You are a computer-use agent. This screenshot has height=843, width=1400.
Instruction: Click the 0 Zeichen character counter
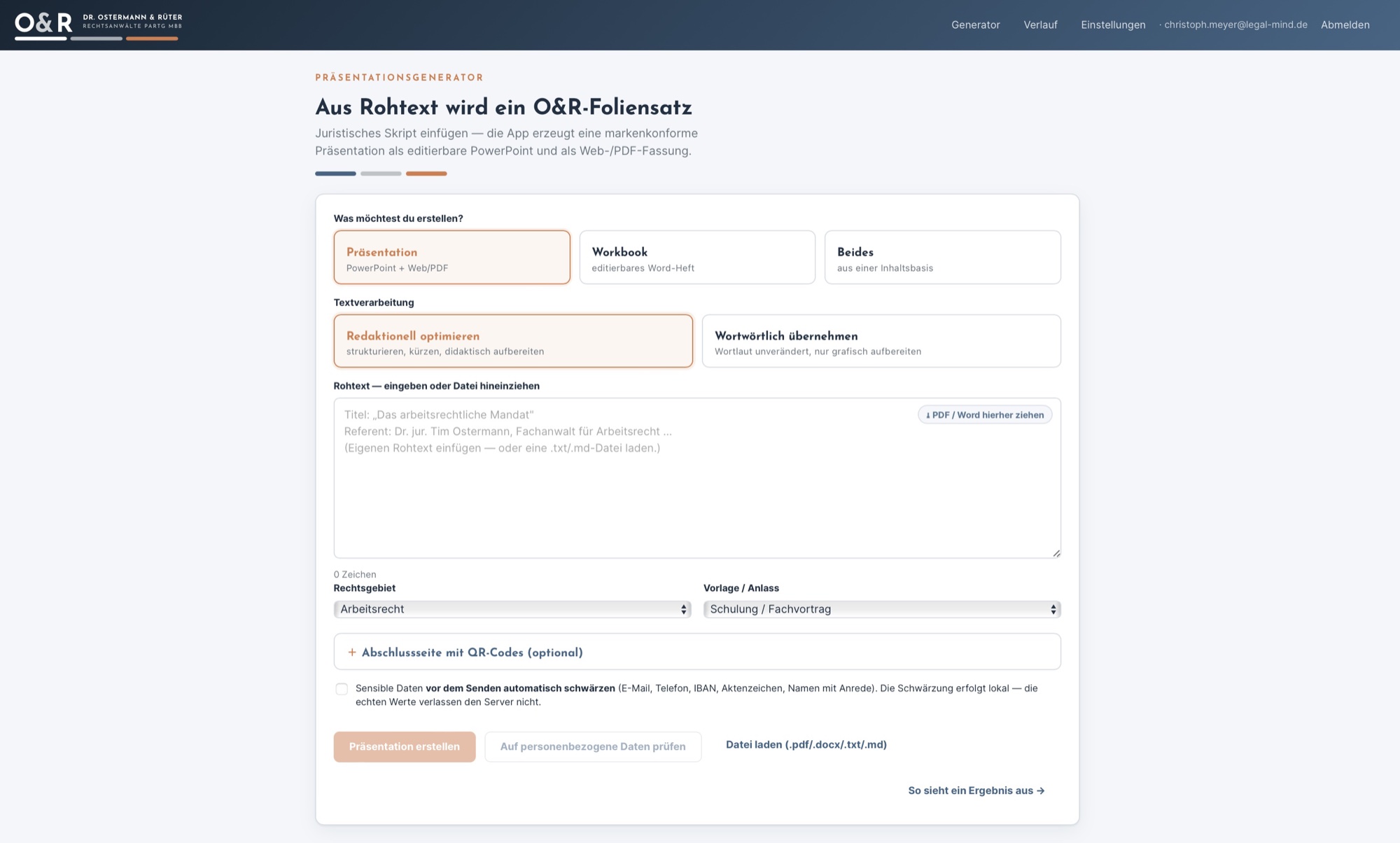point(355,574)
